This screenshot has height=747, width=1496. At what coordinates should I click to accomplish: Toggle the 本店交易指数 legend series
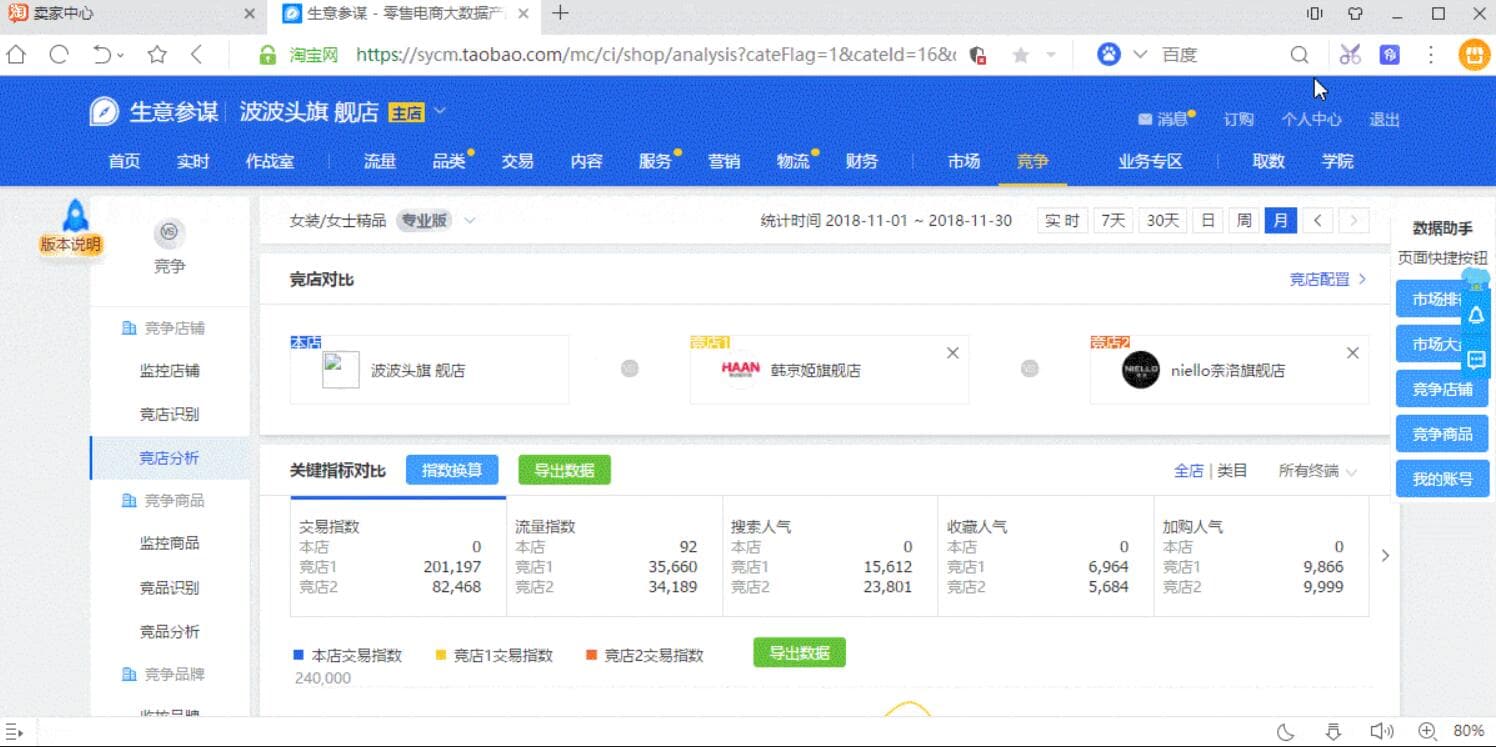pyautogui.click(x=347, y=655)
